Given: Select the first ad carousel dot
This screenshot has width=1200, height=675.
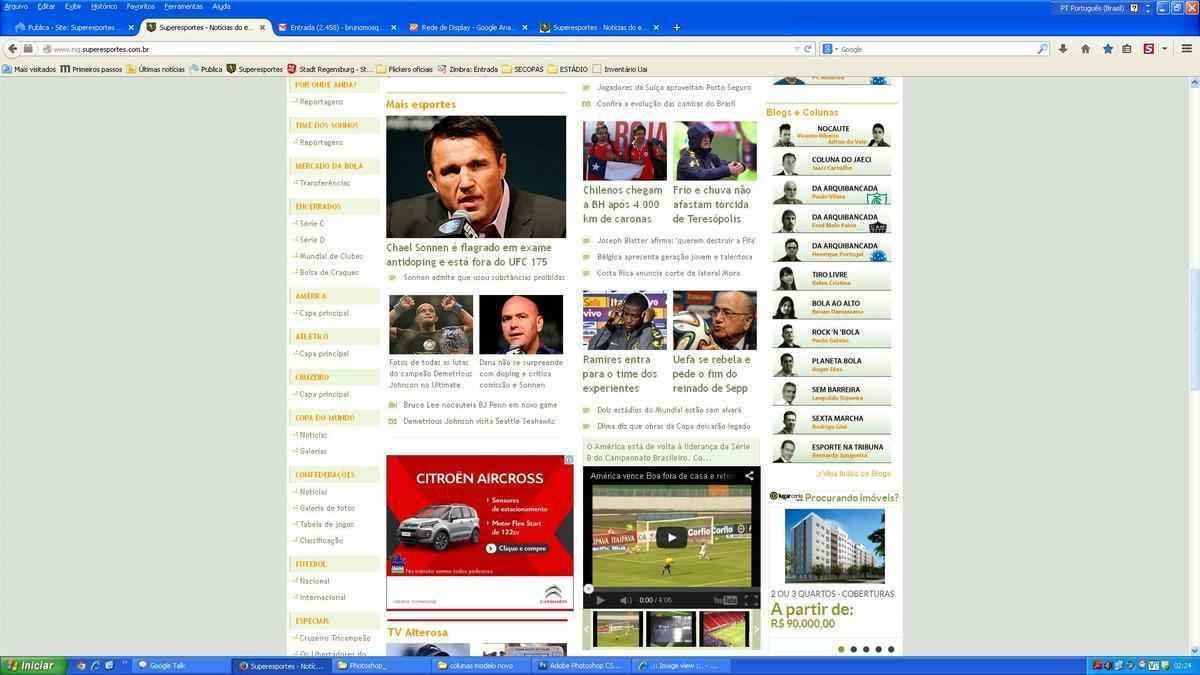Looking at the screenshot, I should click(x=841, y=649).
